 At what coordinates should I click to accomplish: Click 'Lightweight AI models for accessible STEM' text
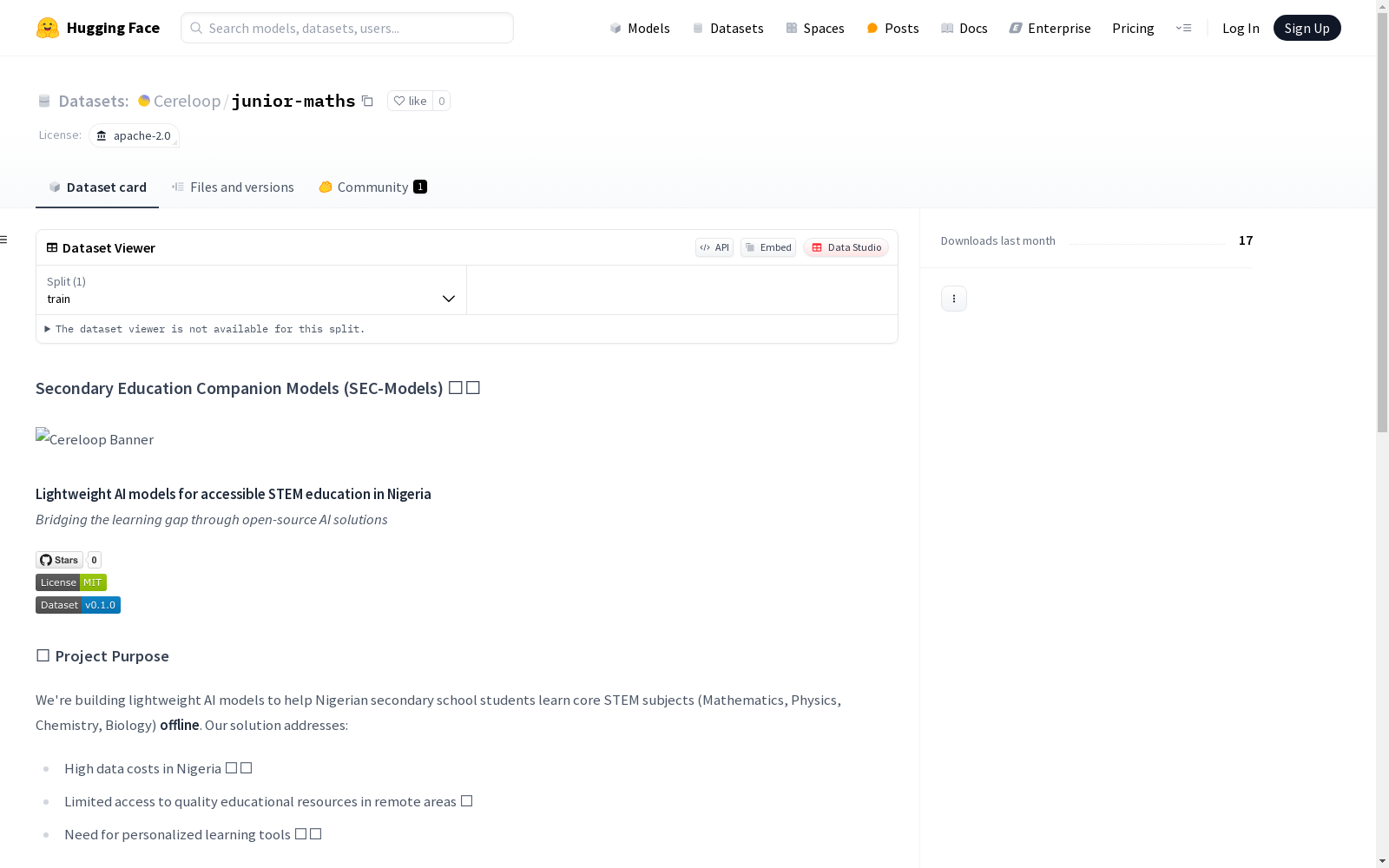pyautogui.click(x=234, y=494)
